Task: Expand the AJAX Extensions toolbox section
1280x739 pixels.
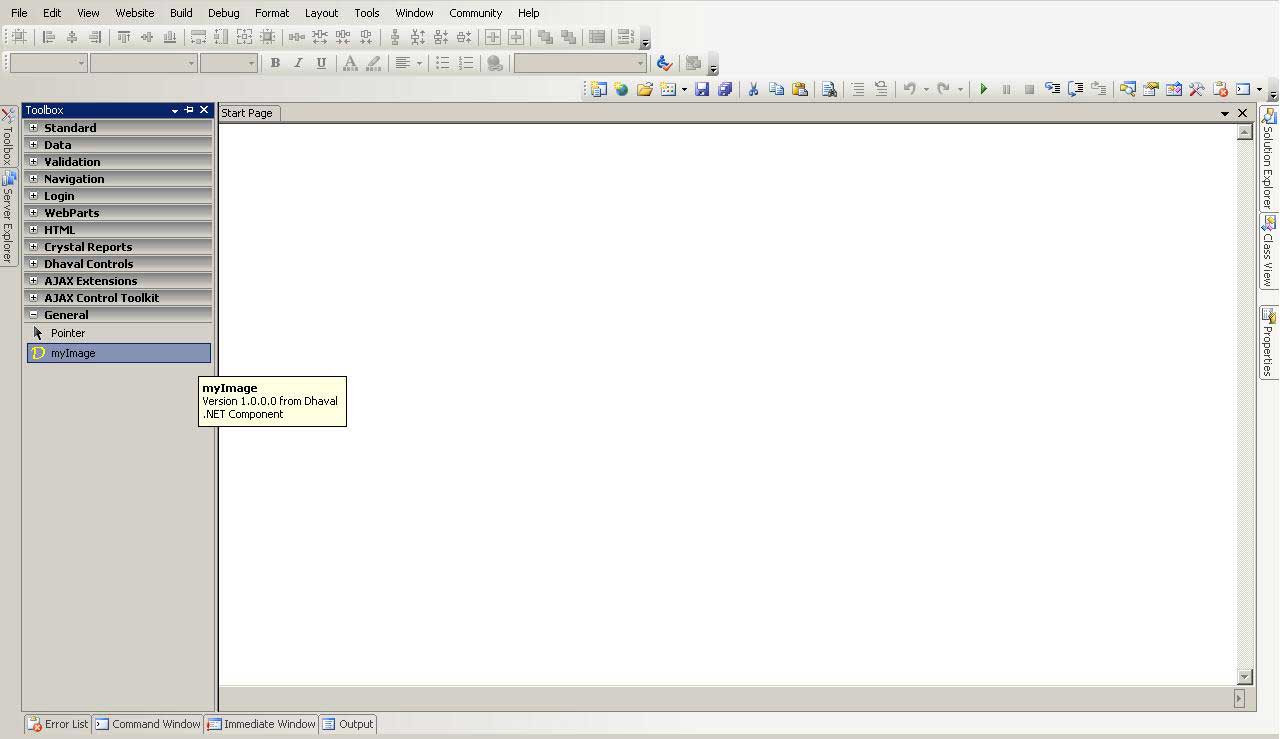Action: pyautogui.click(x=33, y=281)
